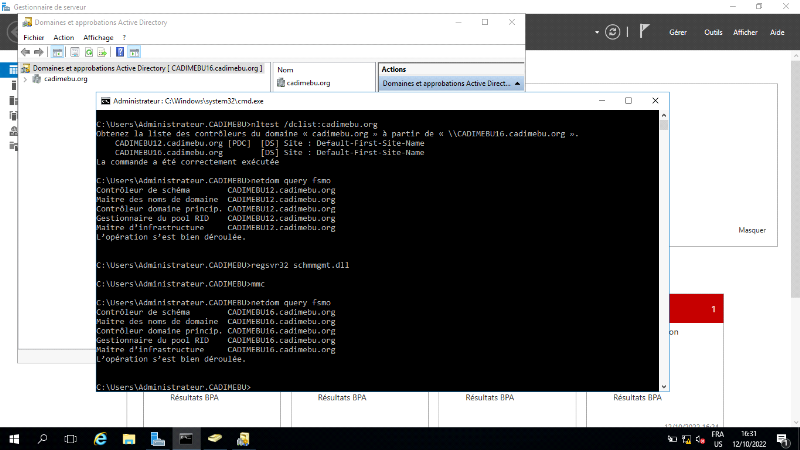
Task: Click the Windows Start button
Action: coord(14,438)
